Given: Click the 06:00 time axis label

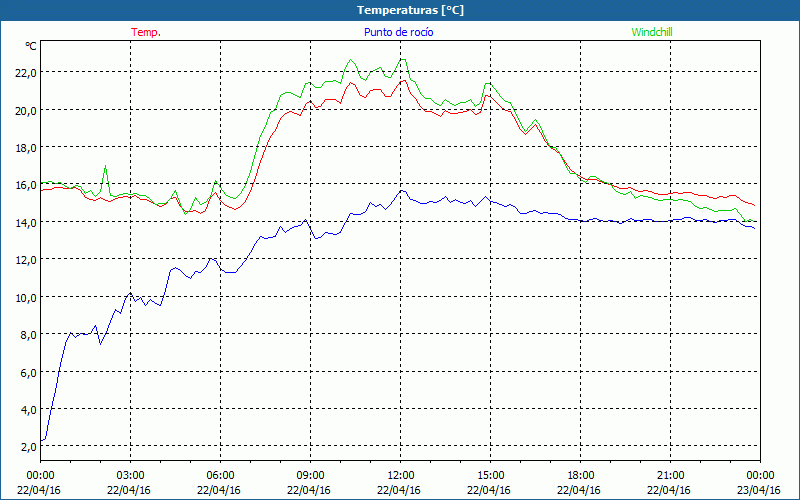Looking at the screenshot, I should pos(220,476).
